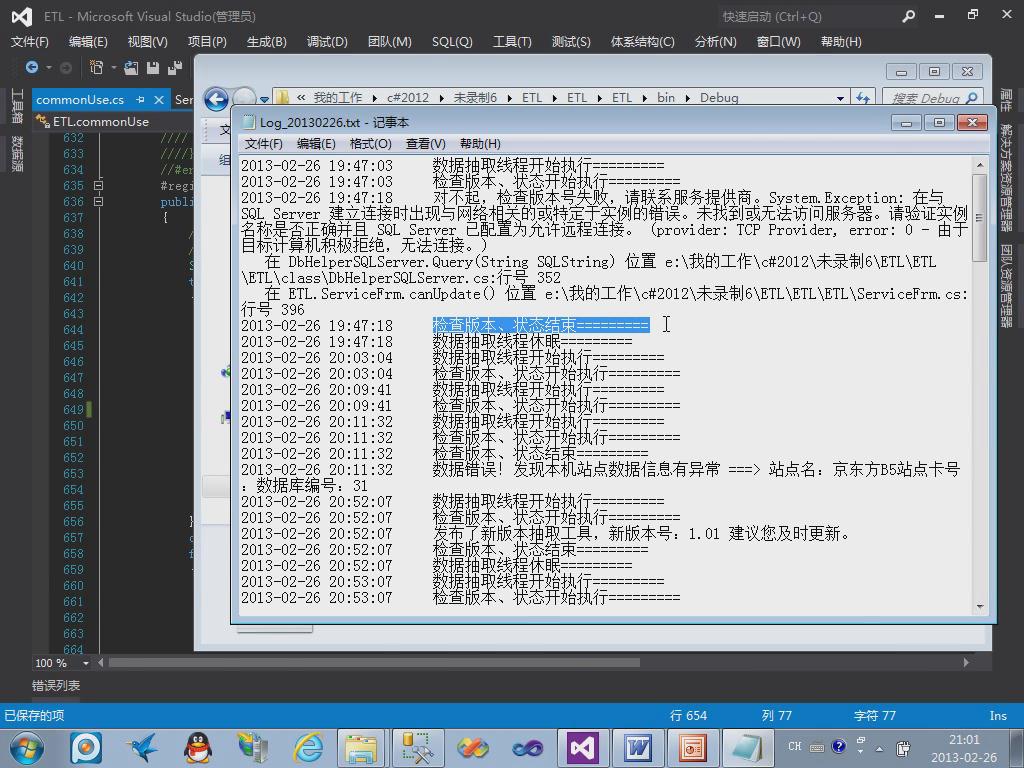
Task: Click the Visual Studio save icon
Action: click(x=153, y=67)
